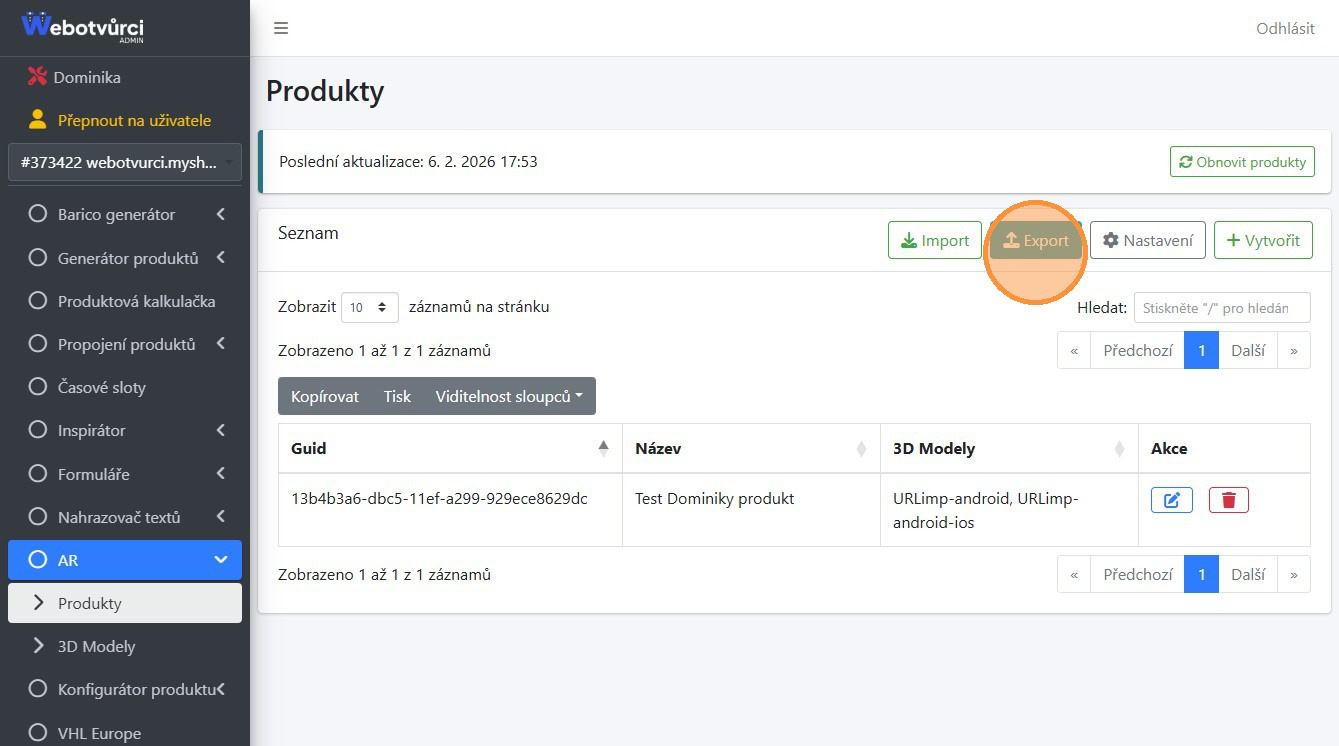Image resolution: width=1339 pixels, height=746 pixels.
Task: Sort the table by 3D Modely column
Action: click(x=1009, y=448)
